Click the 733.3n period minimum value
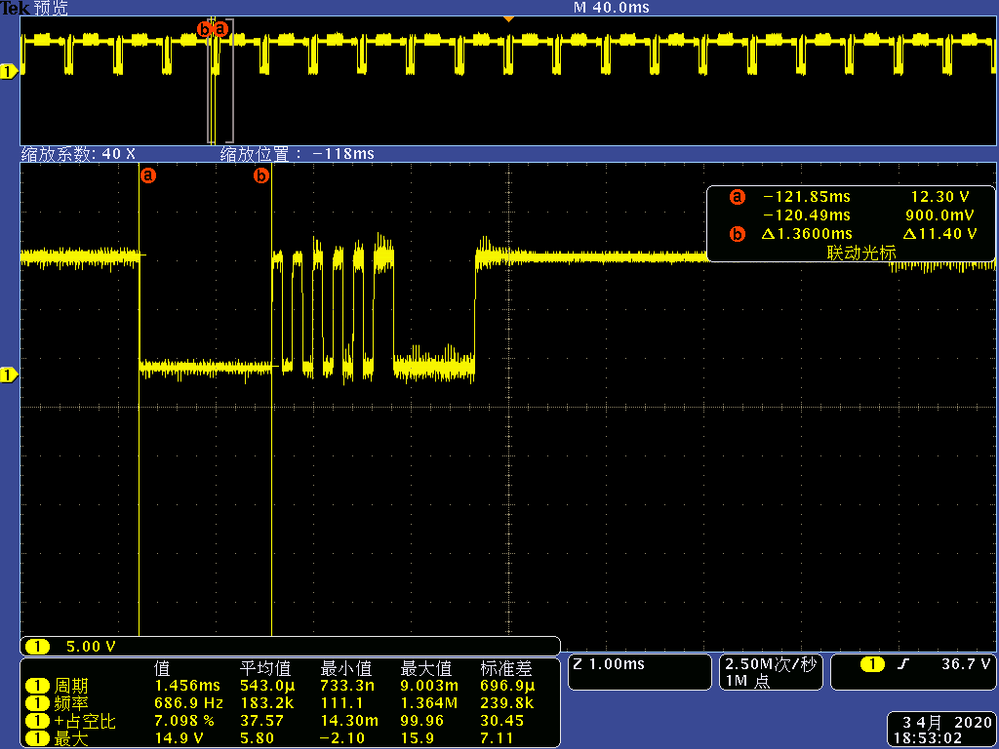 coord(347,686)
